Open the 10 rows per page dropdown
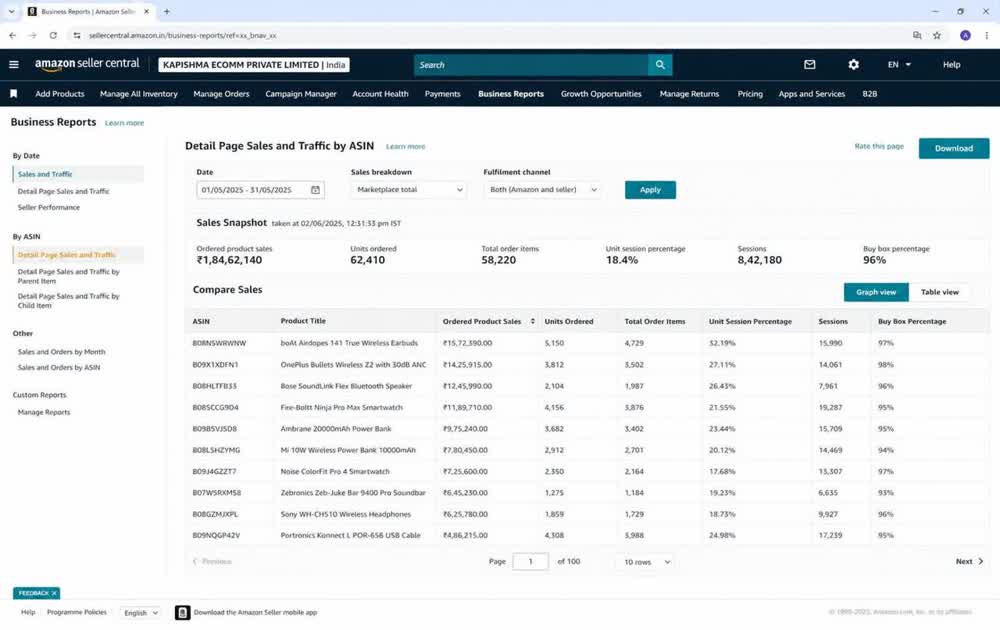Image resolution: width=1000 pixels, height=630 pixels. [x=647, y=562]
